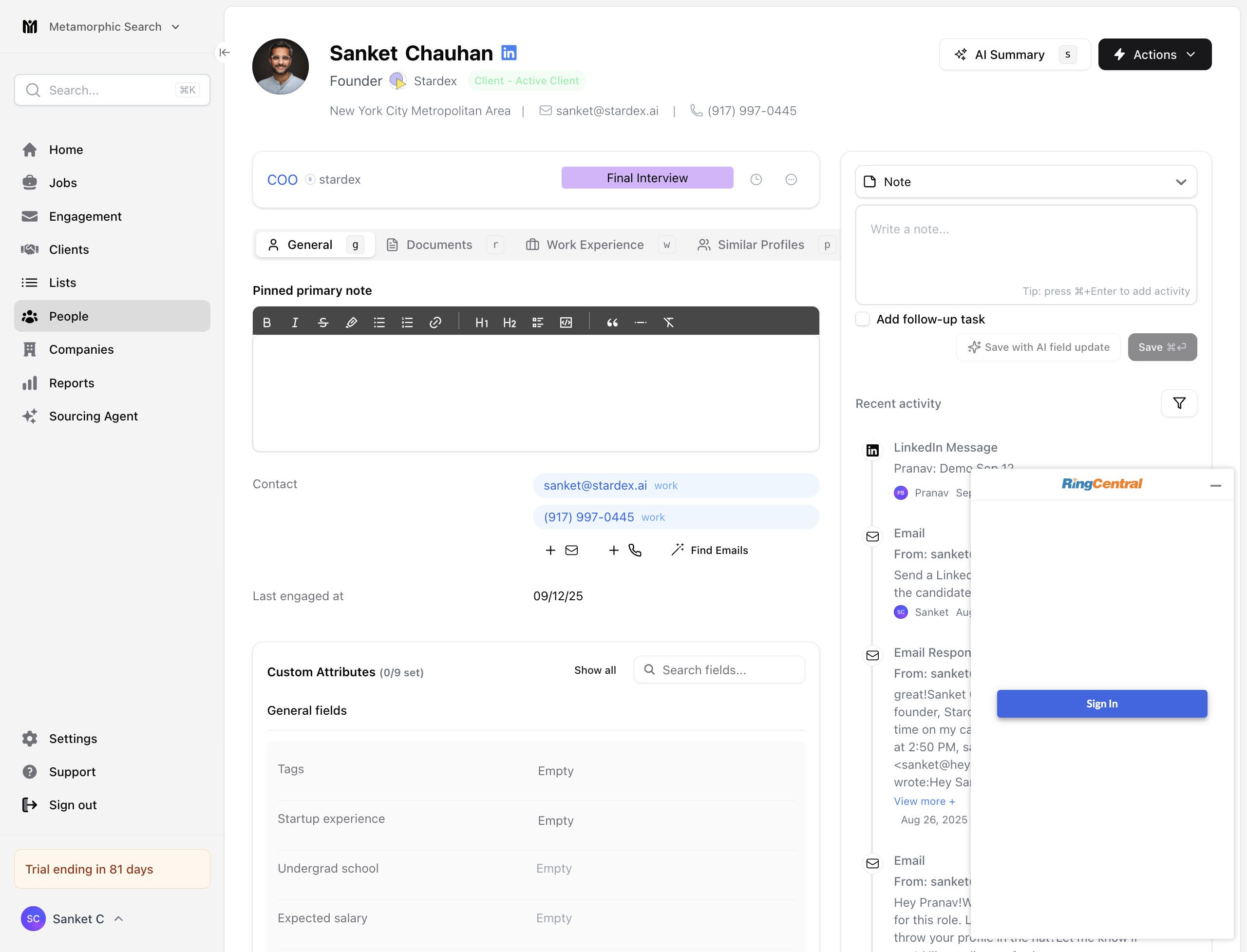Screen dimensions: 1247x952
Task: Click the Final Interview stage badge
Action: coord(647,178)
